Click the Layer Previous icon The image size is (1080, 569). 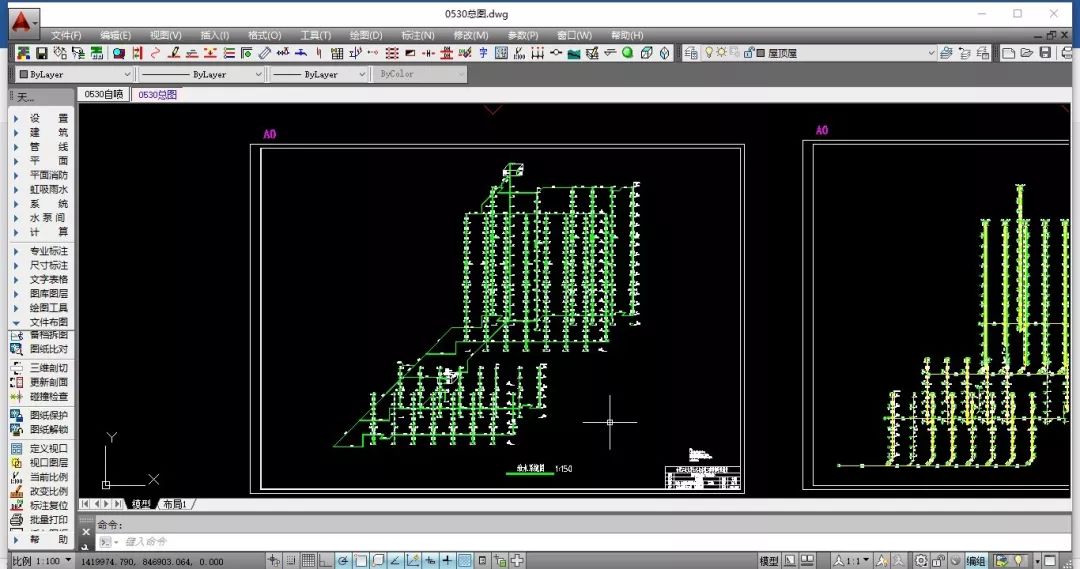[x=964, y=53]
